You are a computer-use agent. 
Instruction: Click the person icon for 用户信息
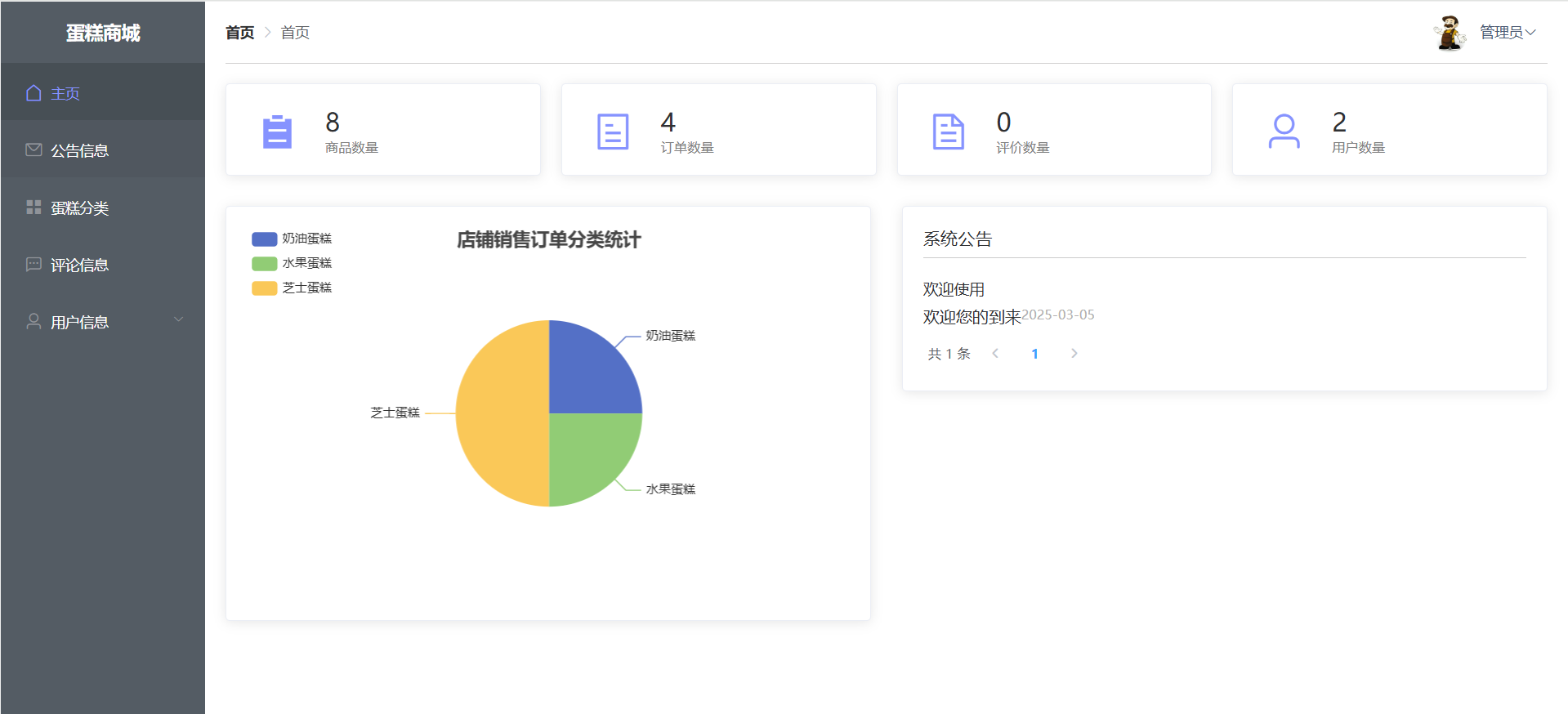34,321
